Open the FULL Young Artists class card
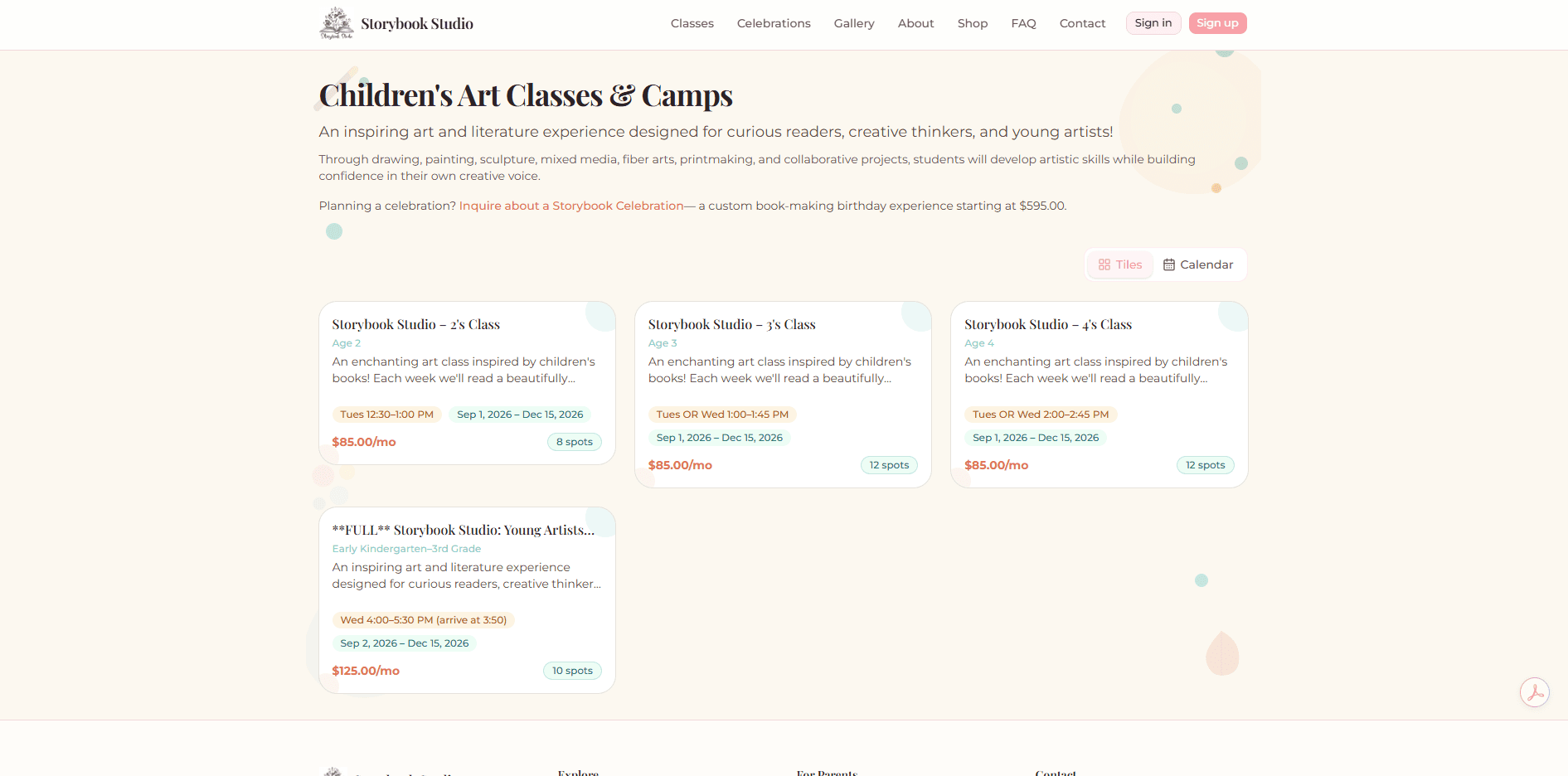The image size is (1568, 776). (467, 600)
